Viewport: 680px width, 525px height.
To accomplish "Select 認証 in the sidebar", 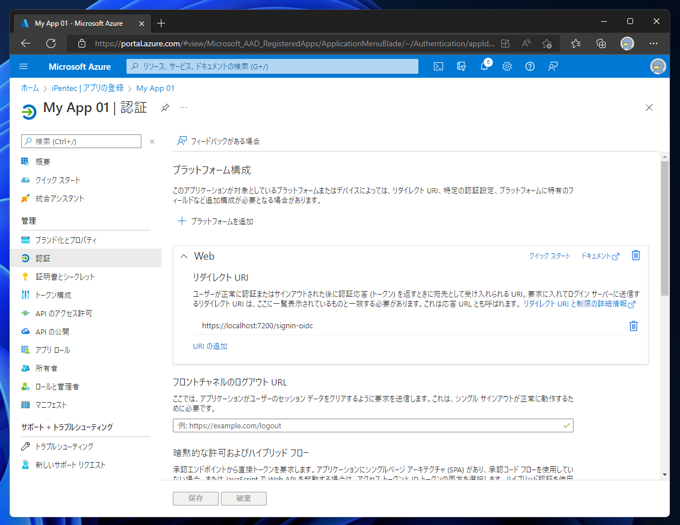I will click(85, 258).
